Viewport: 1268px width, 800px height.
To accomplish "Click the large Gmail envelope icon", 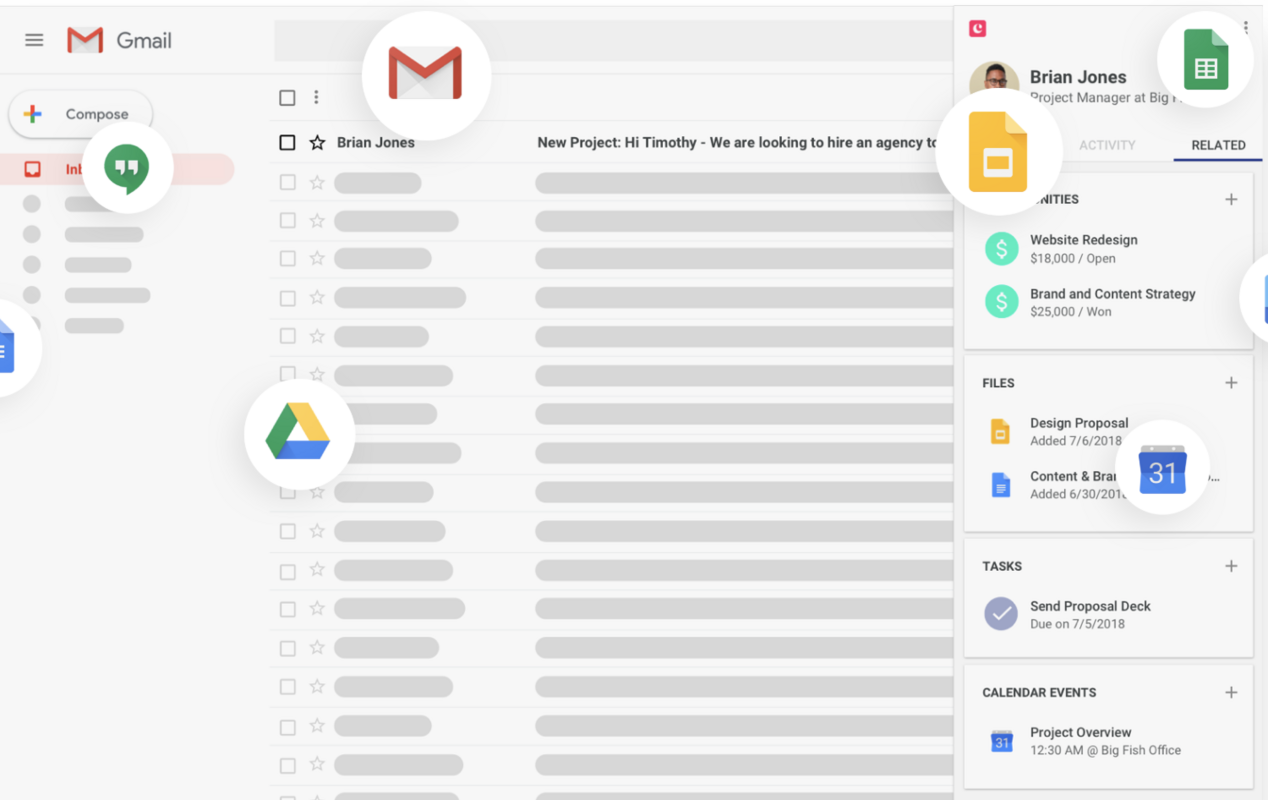I will pos(425,75).
